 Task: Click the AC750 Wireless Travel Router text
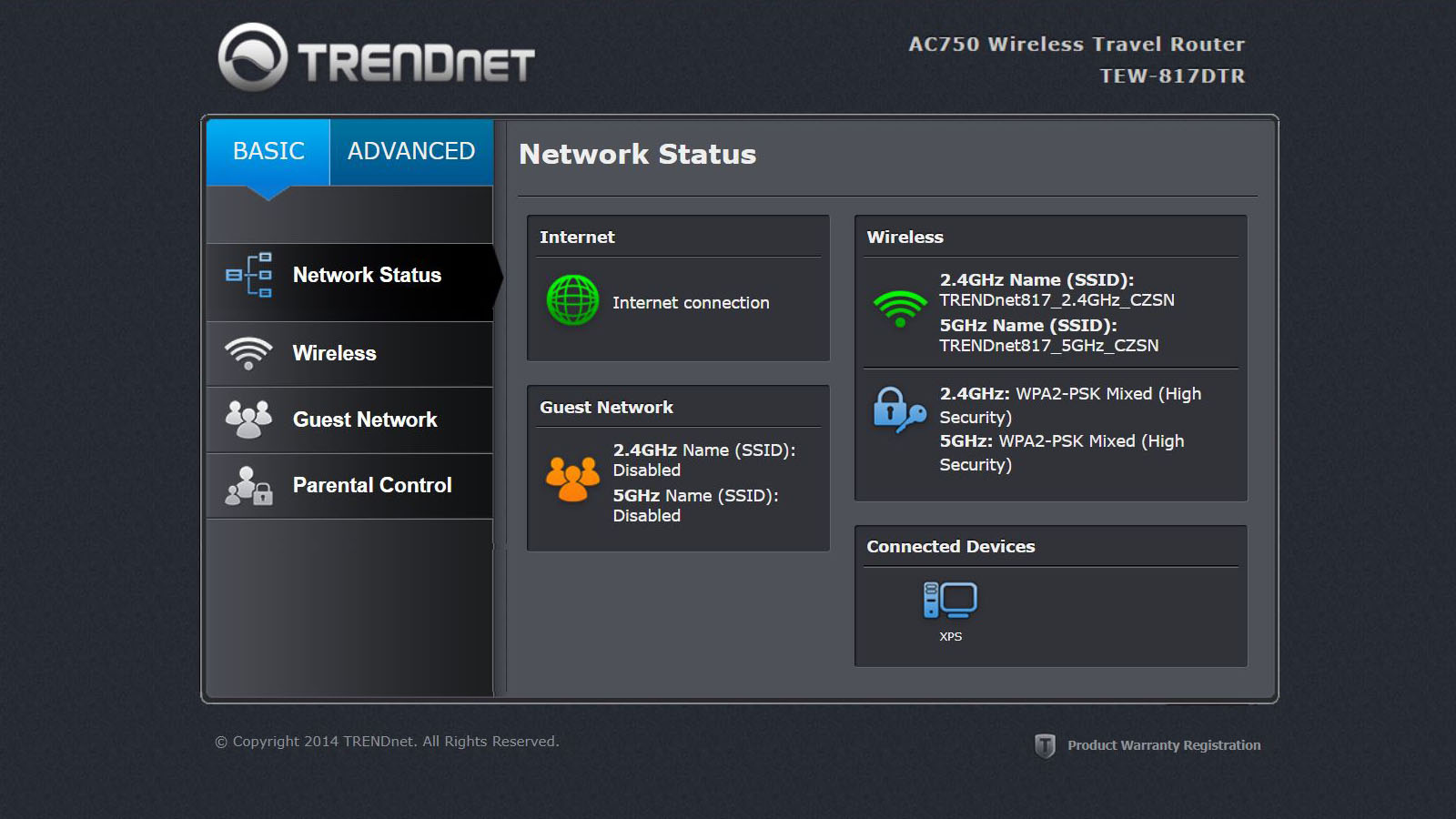click(1077, 45)
